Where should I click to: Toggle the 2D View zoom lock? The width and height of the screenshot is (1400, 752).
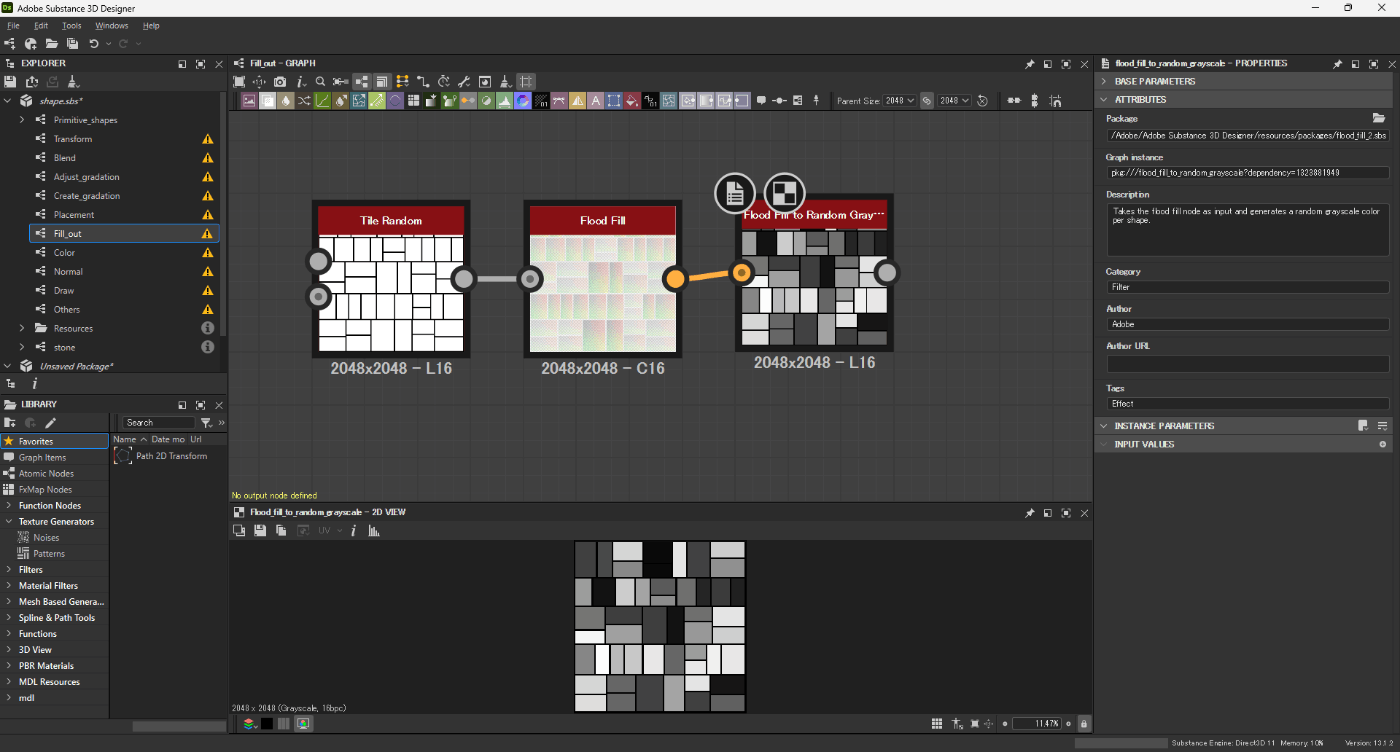(x=1084, y=723)
